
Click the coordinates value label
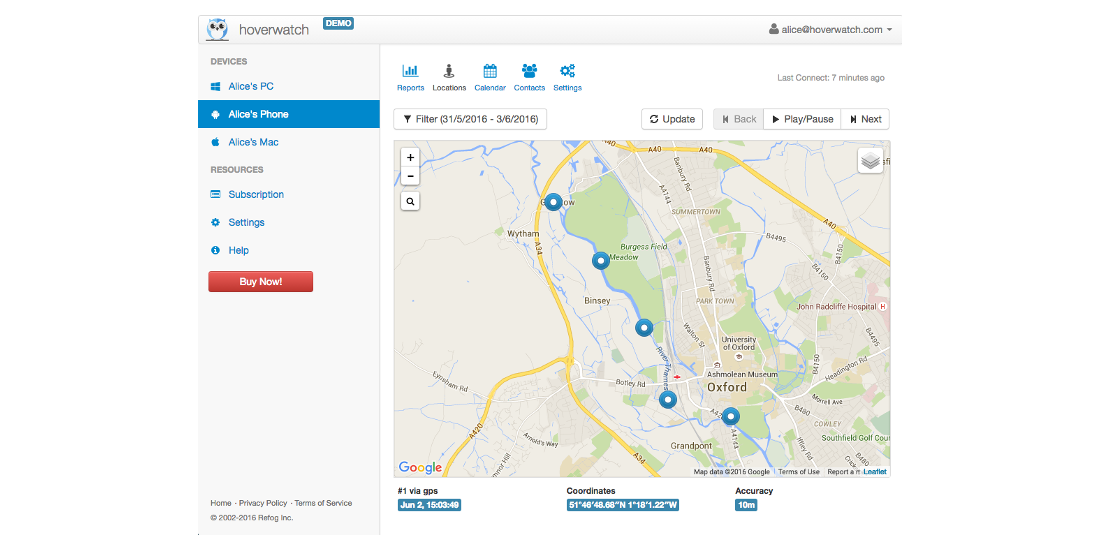pos(623,505)
